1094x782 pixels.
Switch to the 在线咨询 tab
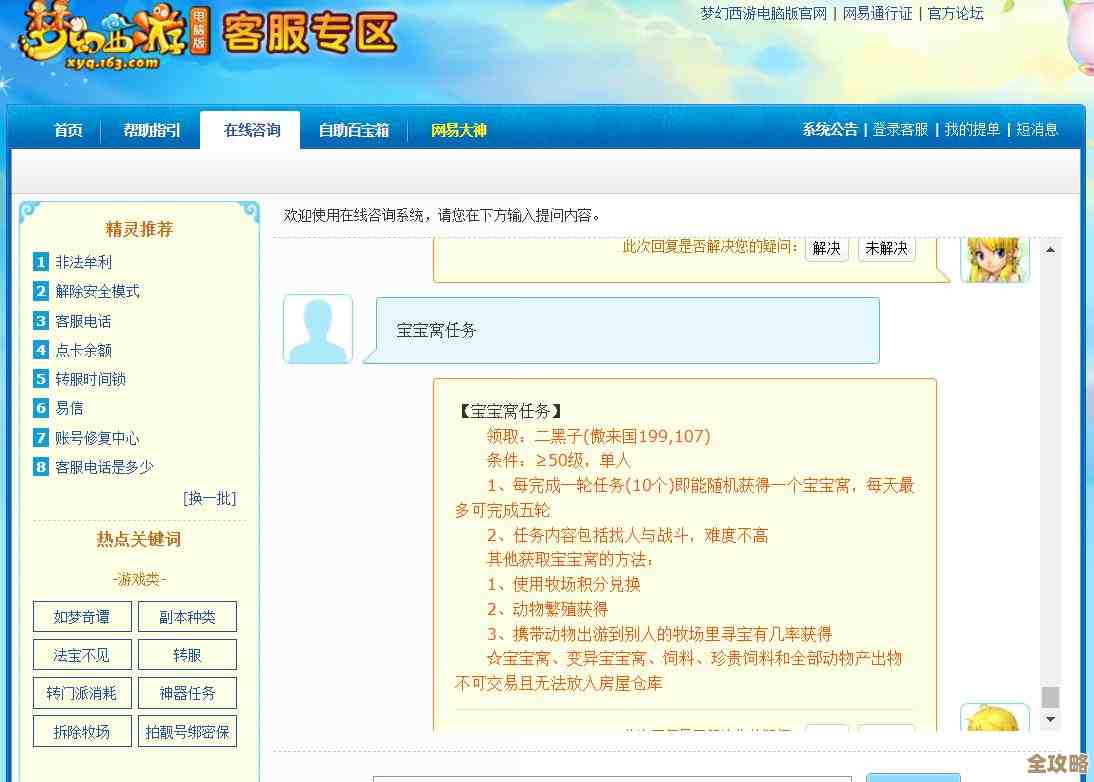point(251,130)
